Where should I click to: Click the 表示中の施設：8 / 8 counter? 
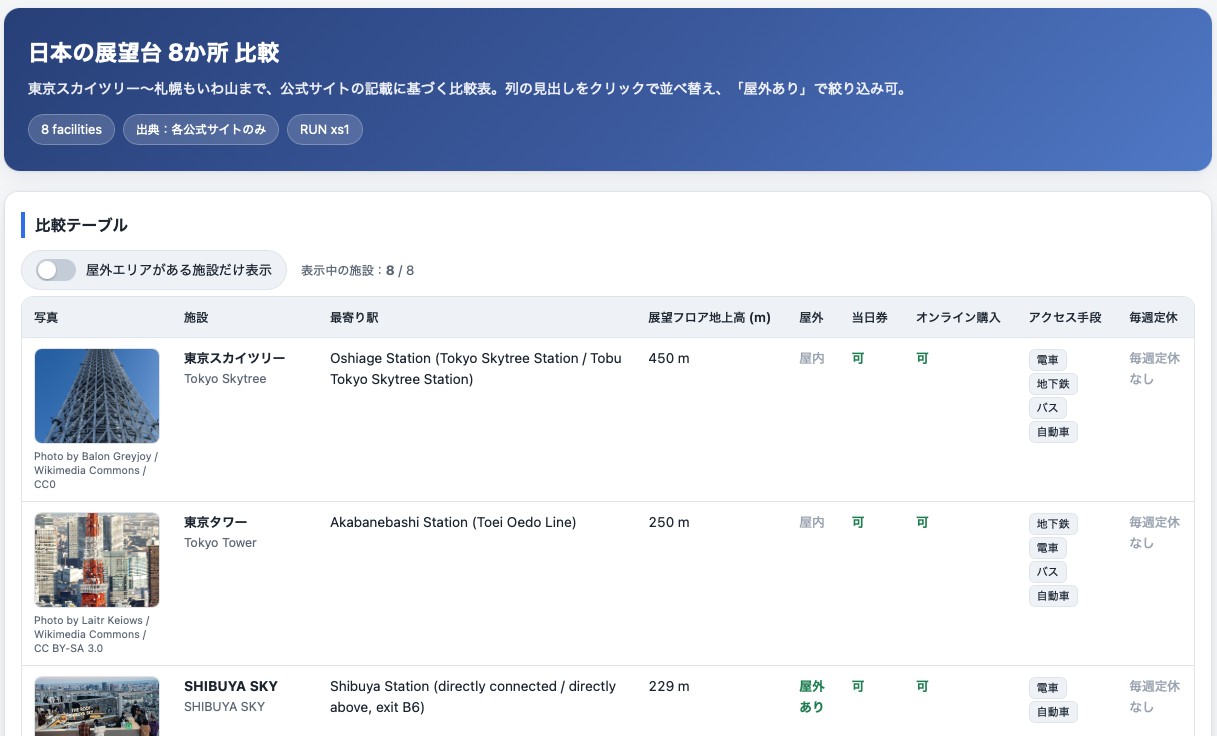click(357, 270)
